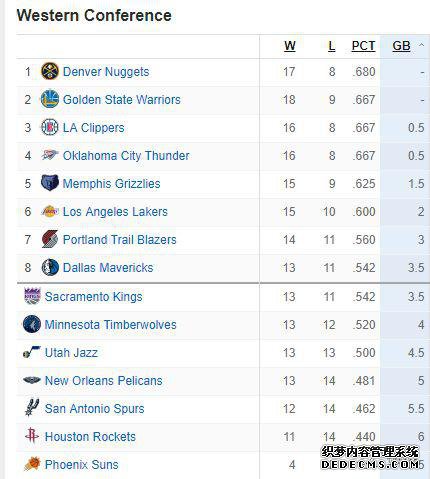Open the New Orleans Pelicans team link
This screenshot has height=479, width=430.
click(103, 380)
